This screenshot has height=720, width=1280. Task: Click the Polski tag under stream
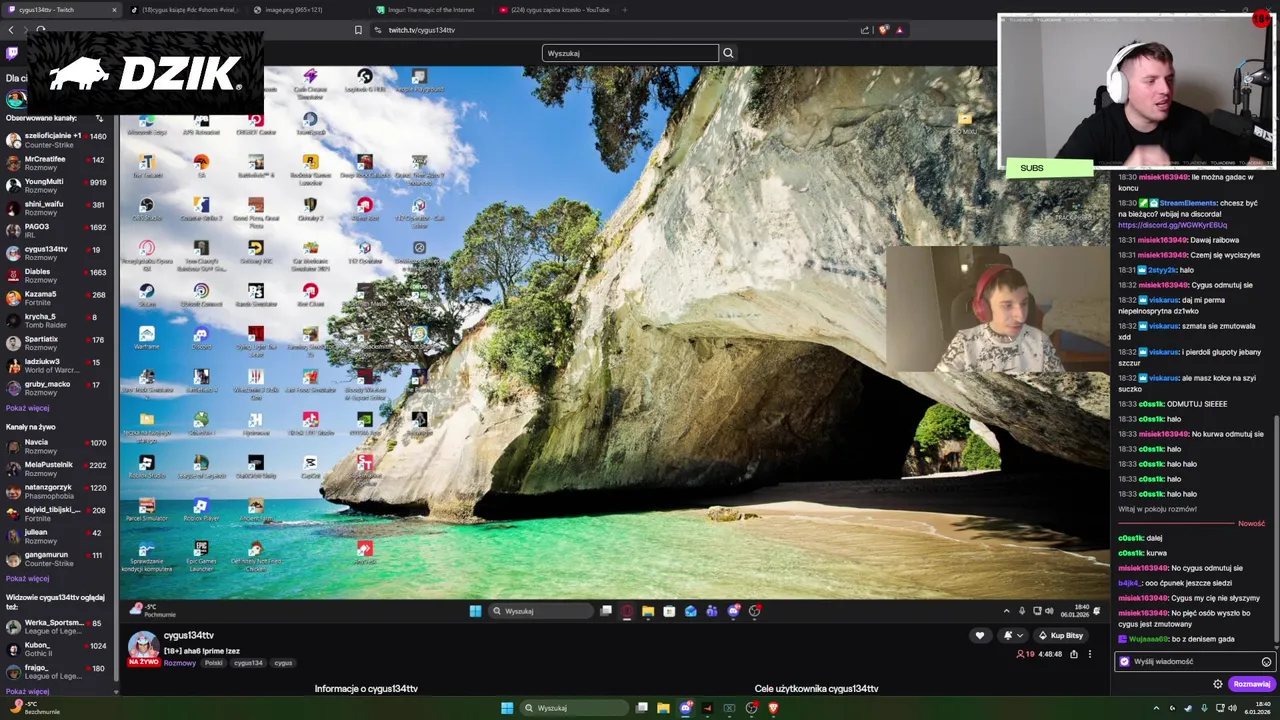pos(214,663)
